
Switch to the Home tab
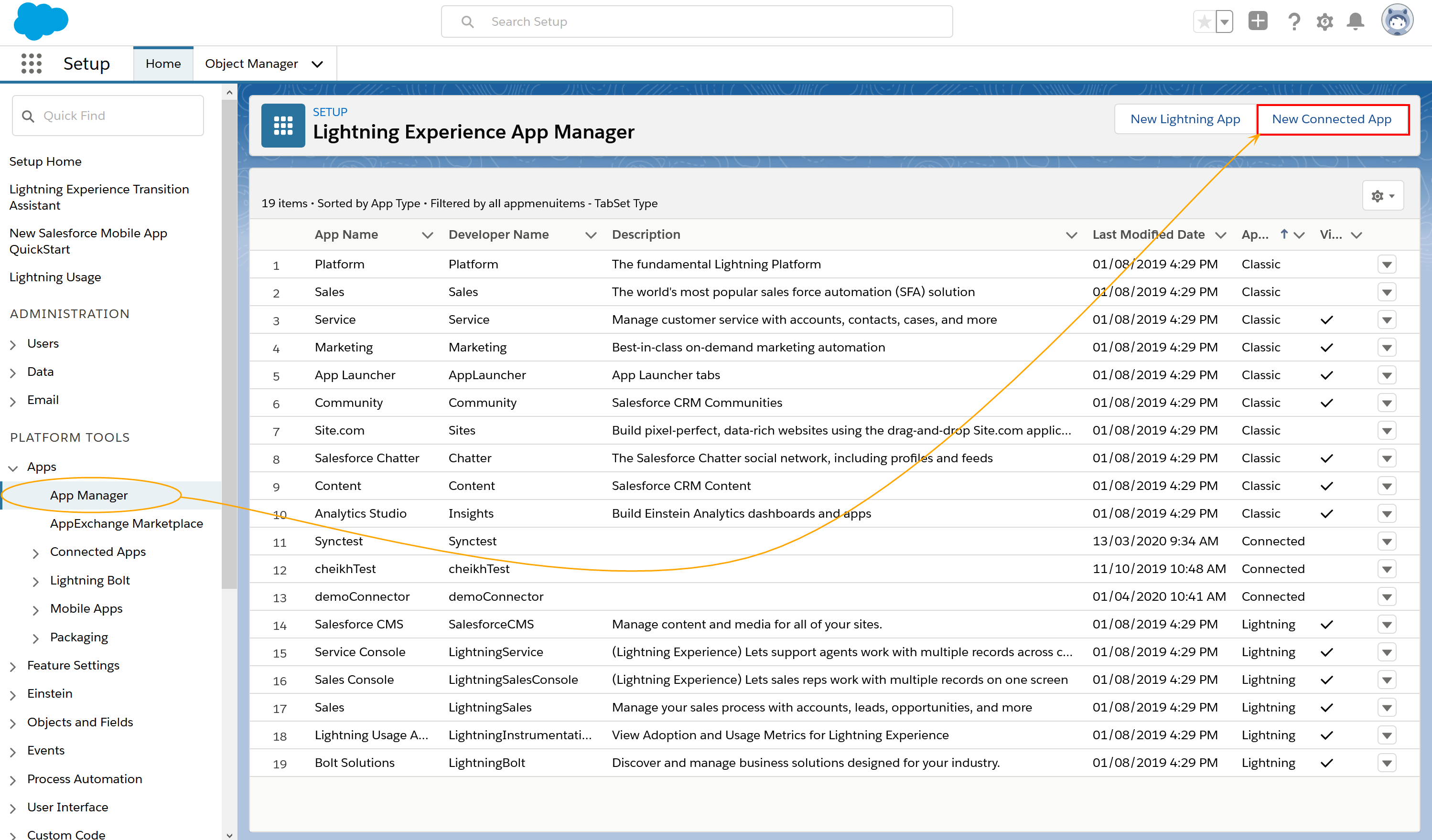tap(163, 64)
